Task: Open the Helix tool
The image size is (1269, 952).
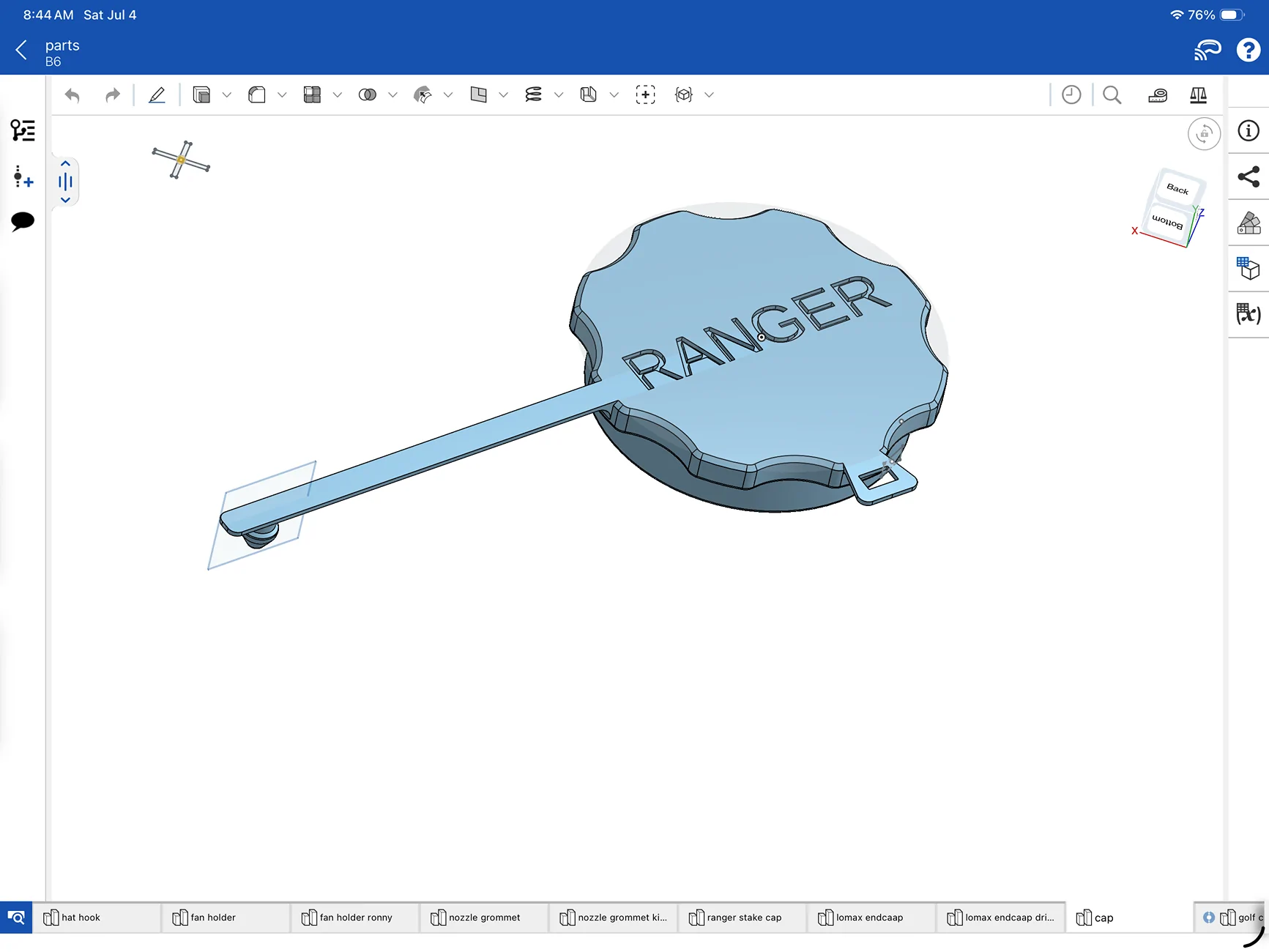Action: 533,95
